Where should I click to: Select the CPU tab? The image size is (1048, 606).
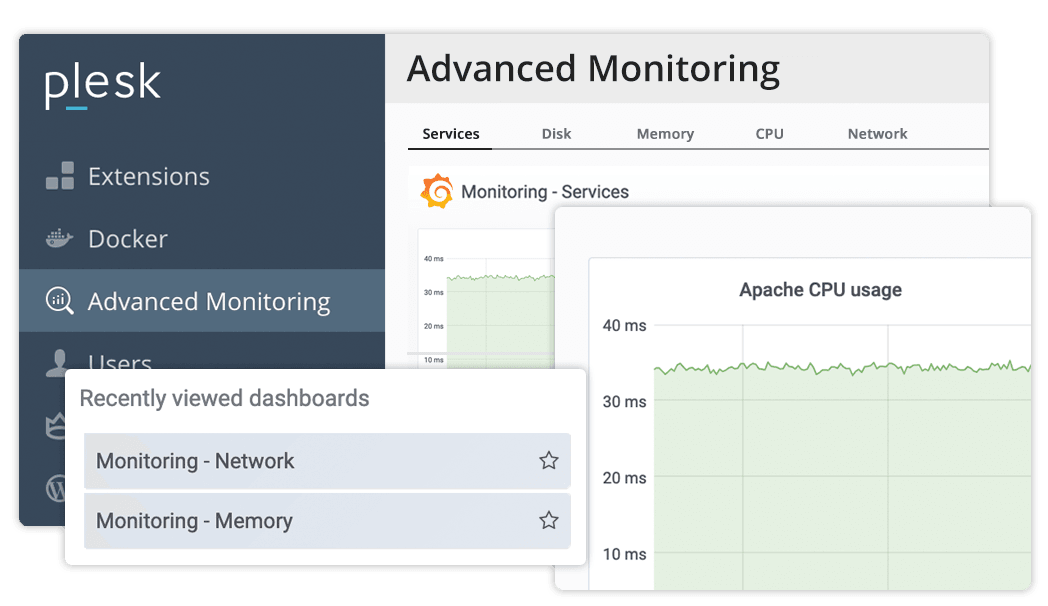[x=769, y=134]
